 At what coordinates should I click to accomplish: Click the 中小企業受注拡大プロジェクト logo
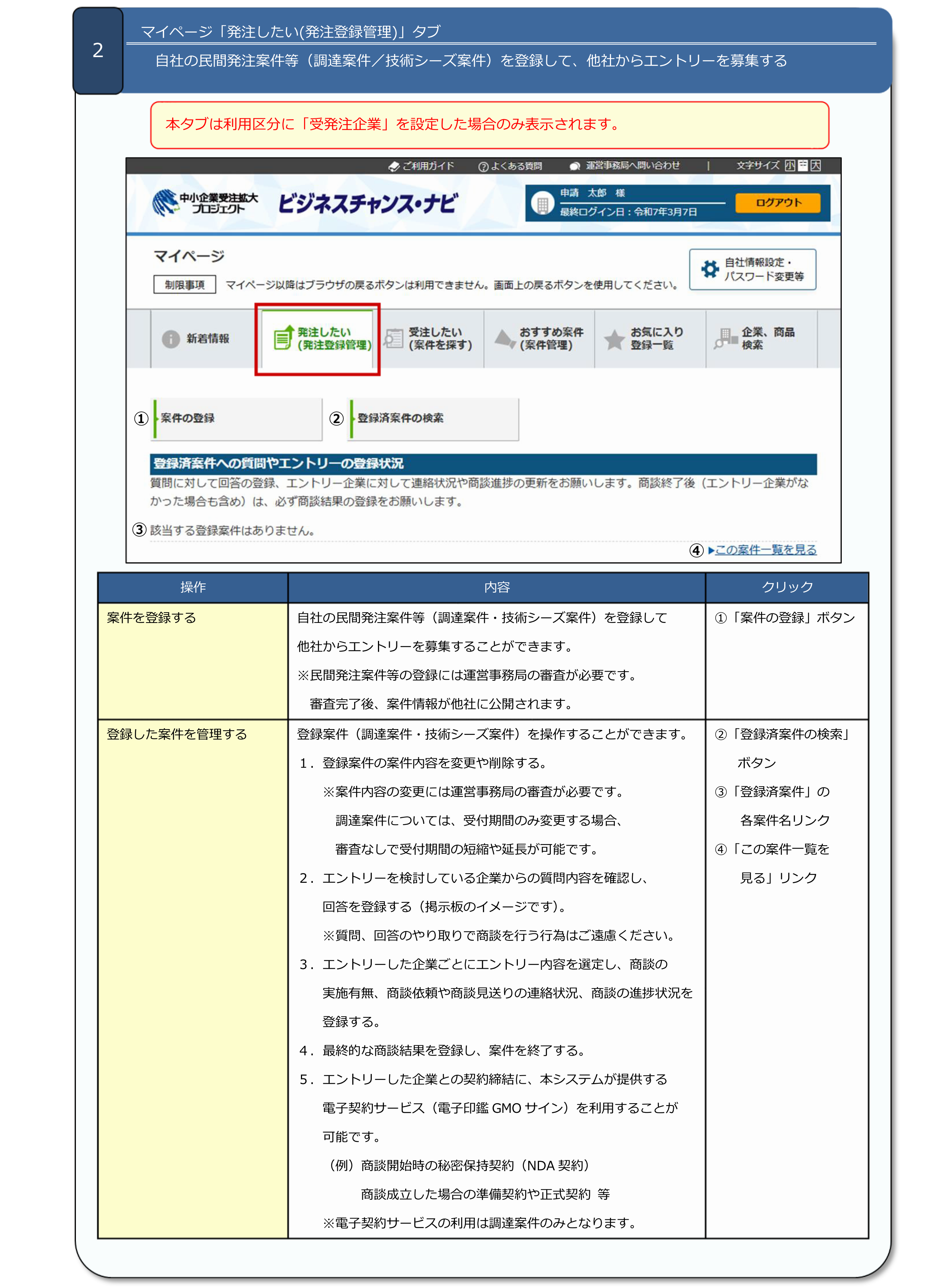tap(205, 203)
